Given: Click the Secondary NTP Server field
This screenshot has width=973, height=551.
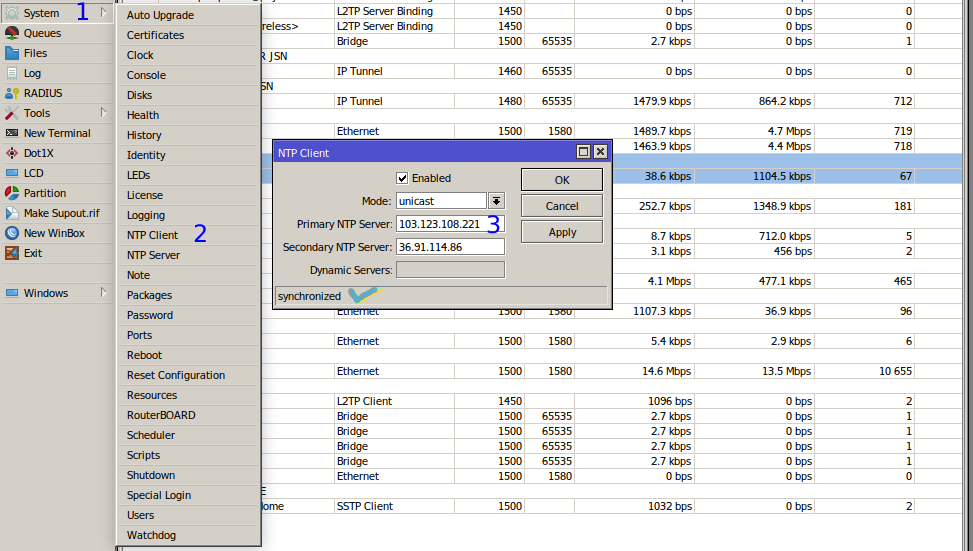Looking at the screenshot, I should tap(451, 247).
